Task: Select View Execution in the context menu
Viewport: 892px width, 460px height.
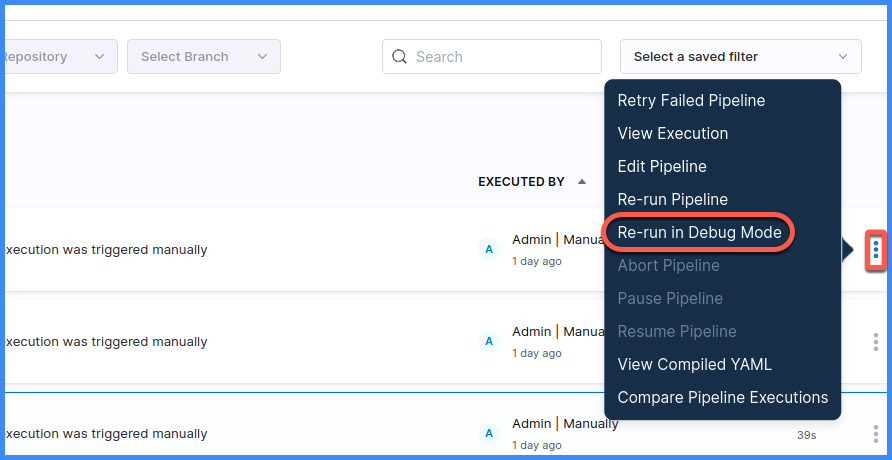Action: 672,133
